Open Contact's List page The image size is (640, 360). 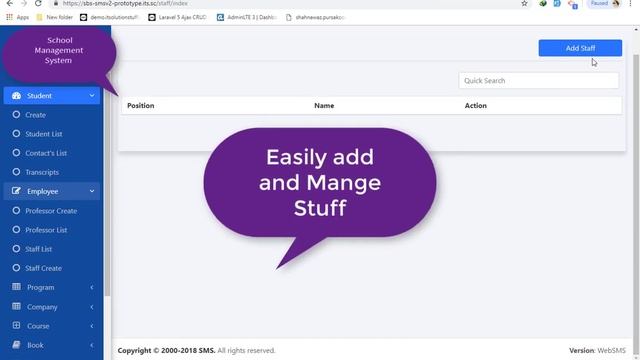point(46,153)
